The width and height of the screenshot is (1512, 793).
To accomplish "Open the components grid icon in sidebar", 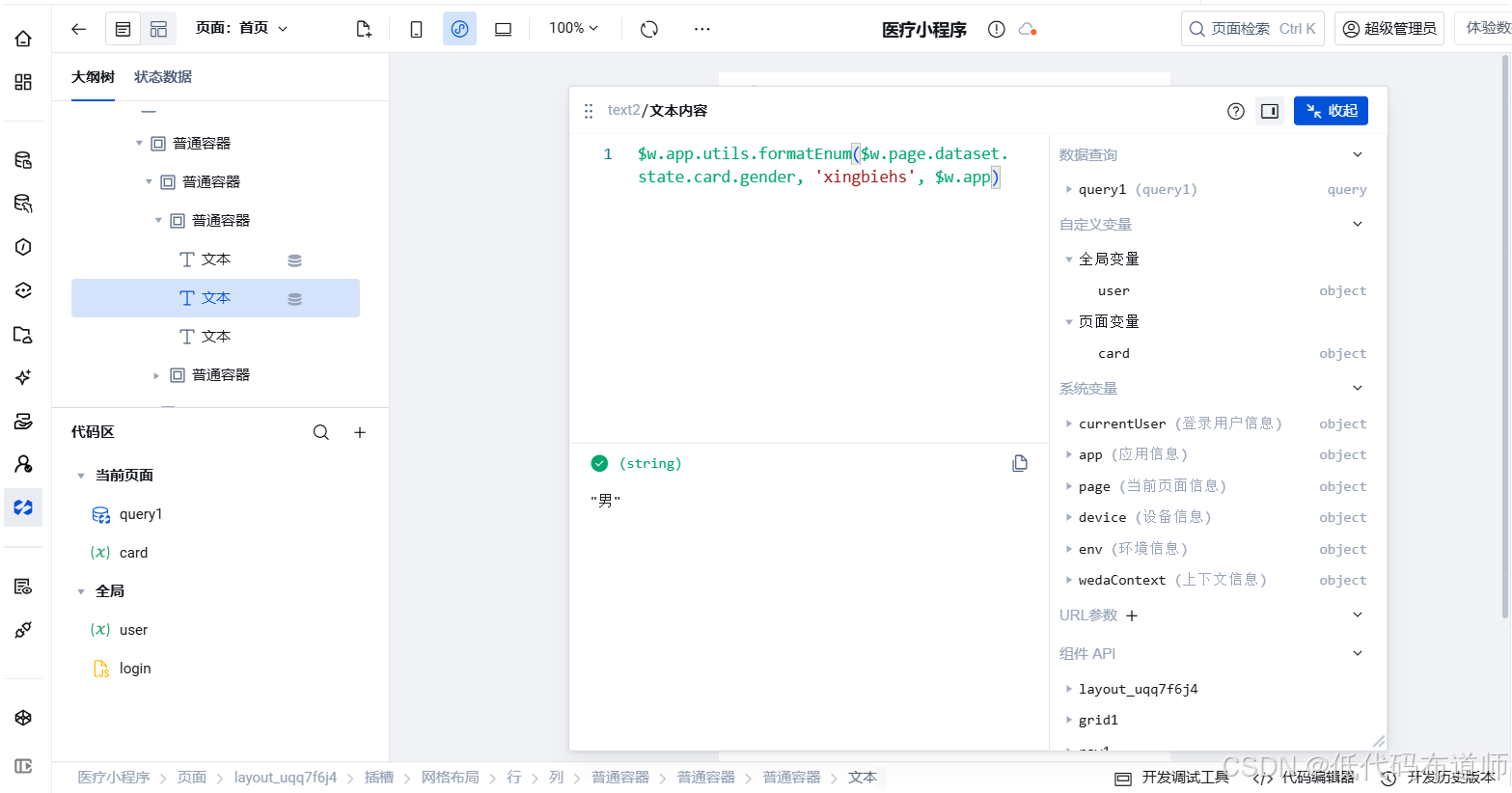I will click(23, 83).
